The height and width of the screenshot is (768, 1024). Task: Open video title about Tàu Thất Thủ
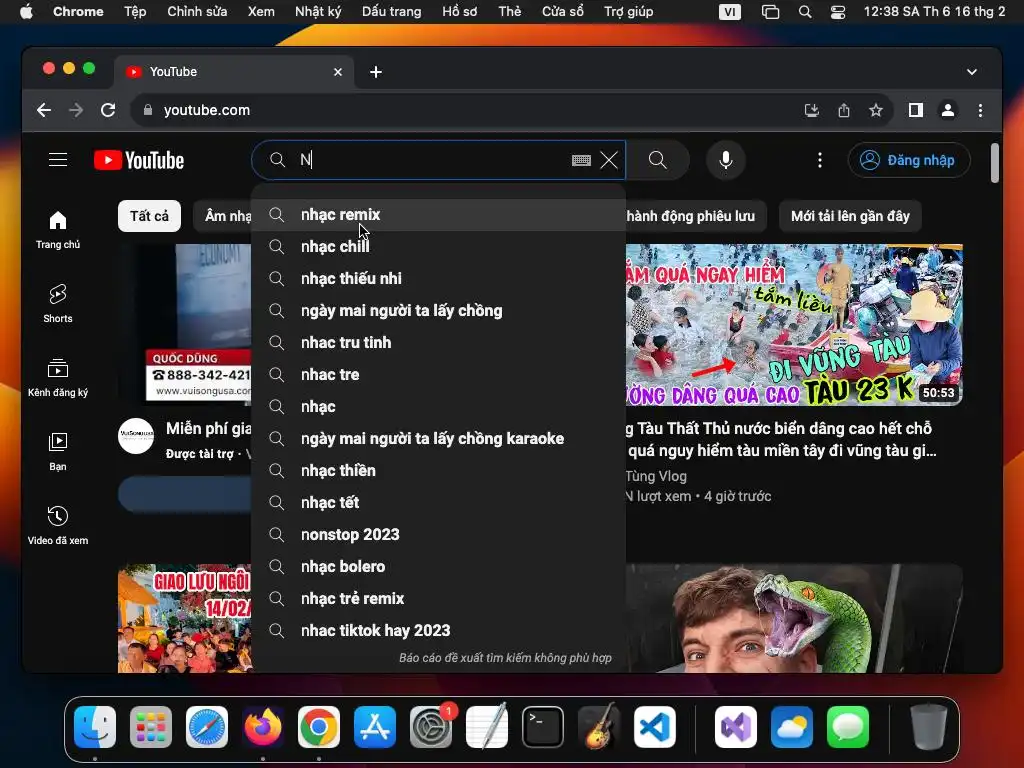point(781,440)
